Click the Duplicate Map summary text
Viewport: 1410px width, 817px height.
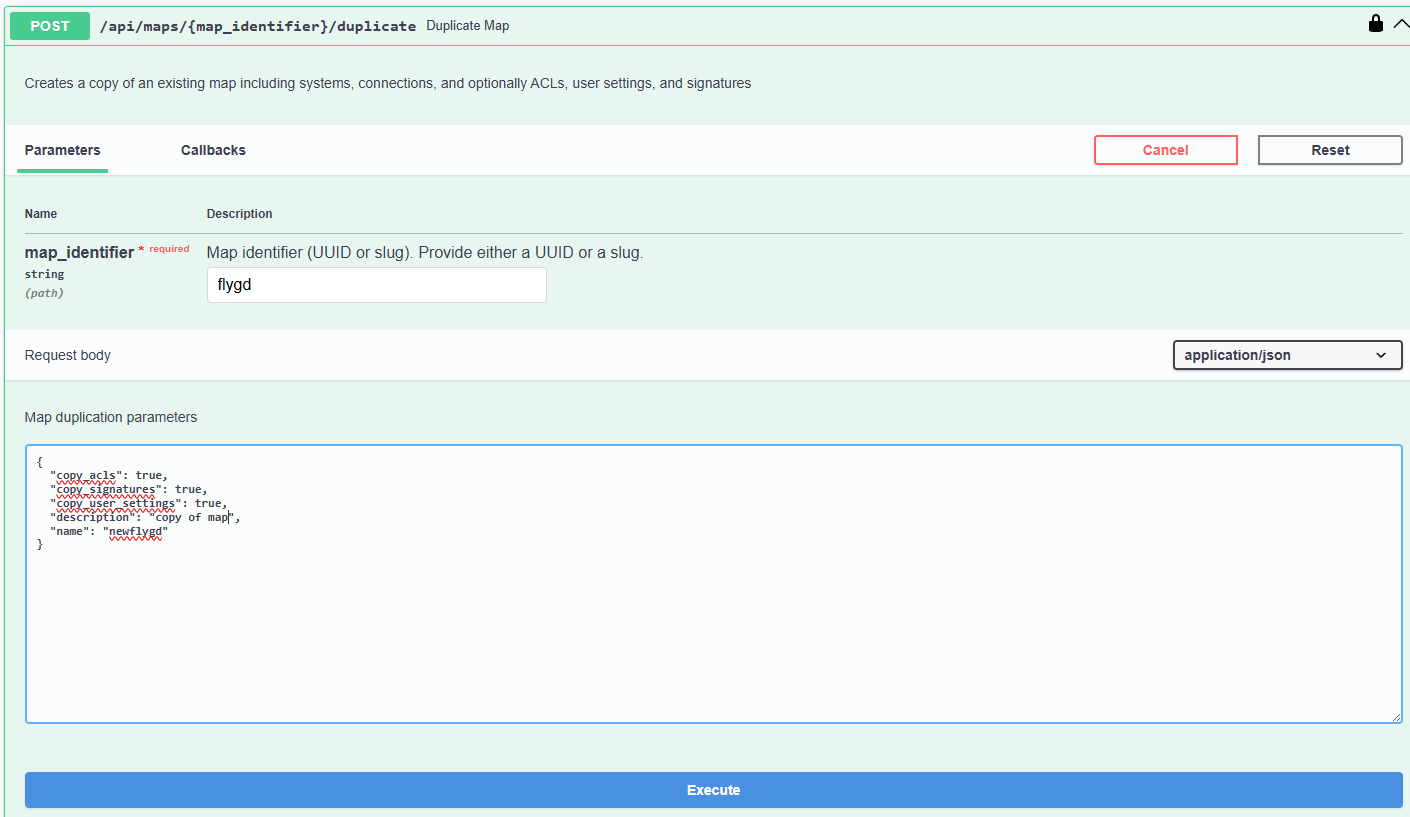click(467, 26)
